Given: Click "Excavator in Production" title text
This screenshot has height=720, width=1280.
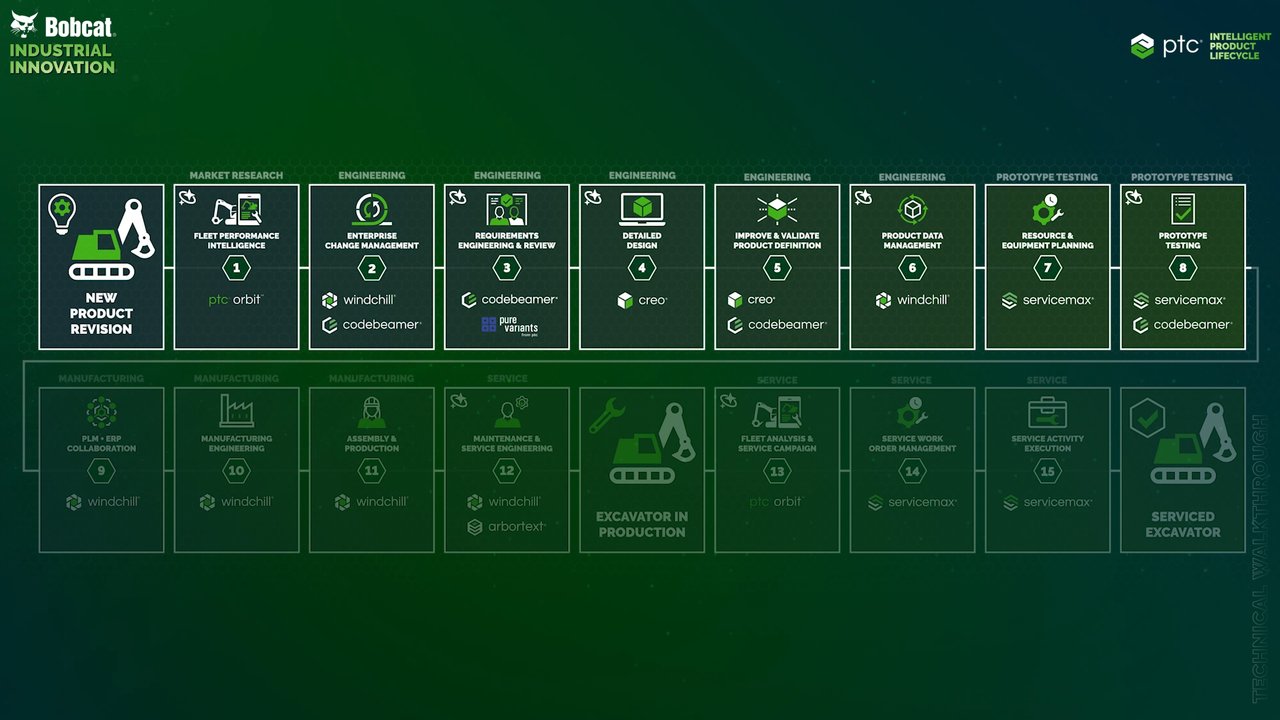Looking at the screenshot, I should click(642, 524).
